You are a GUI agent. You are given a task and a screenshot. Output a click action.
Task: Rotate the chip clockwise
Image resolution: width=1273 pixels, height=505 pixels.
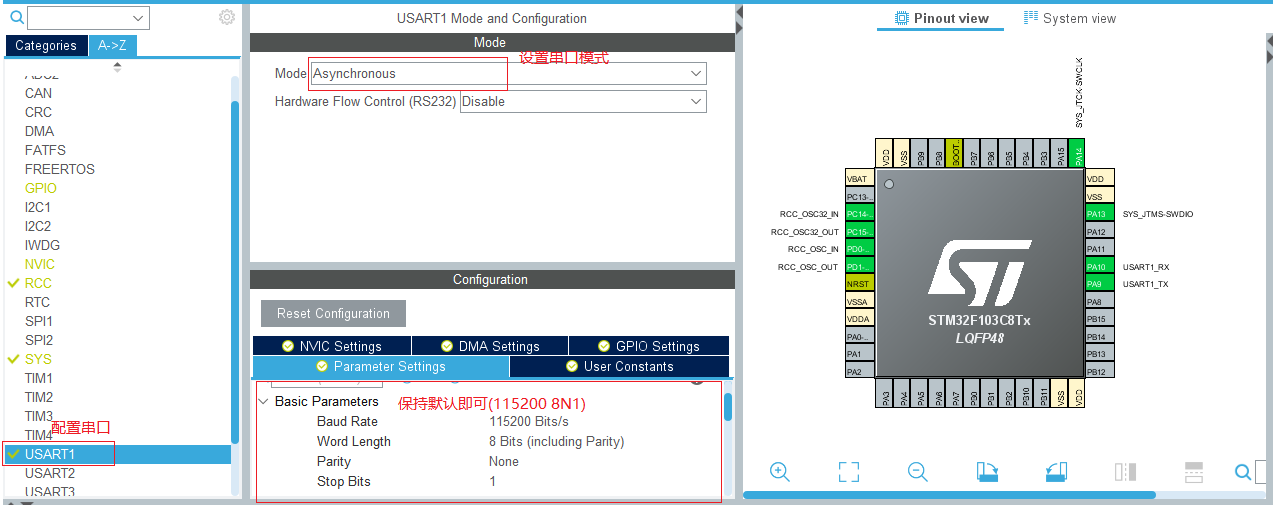[x=987, y=472]
